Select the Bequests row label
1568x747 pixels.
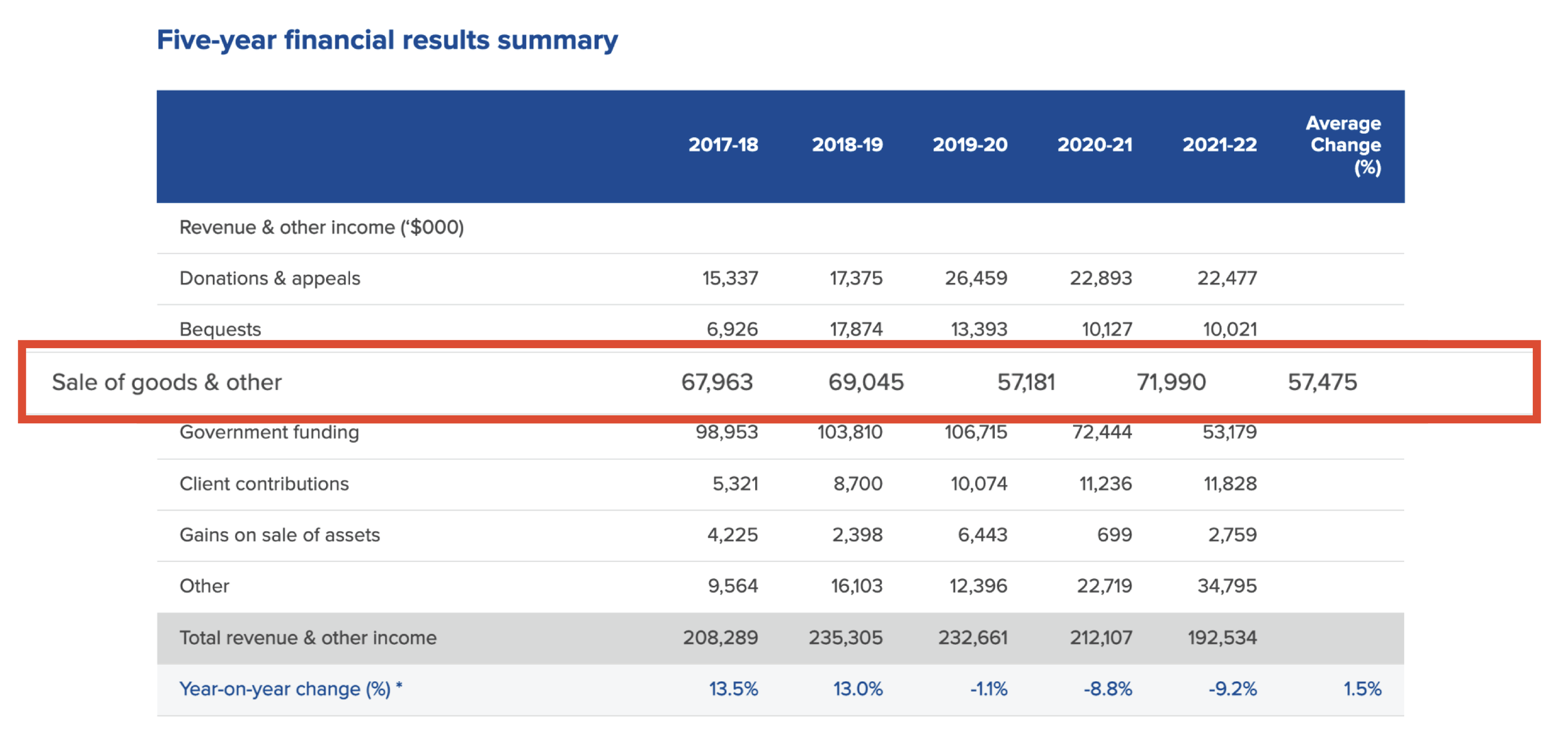220,329
